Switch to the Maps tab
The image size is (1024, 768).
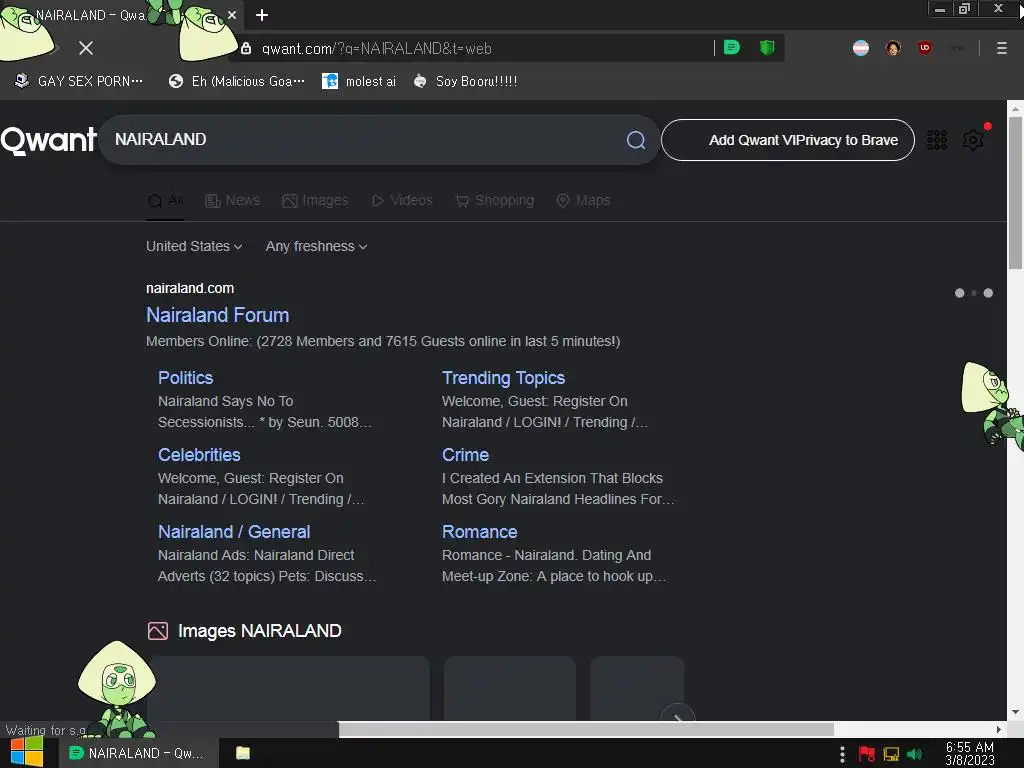click(583, 200)
